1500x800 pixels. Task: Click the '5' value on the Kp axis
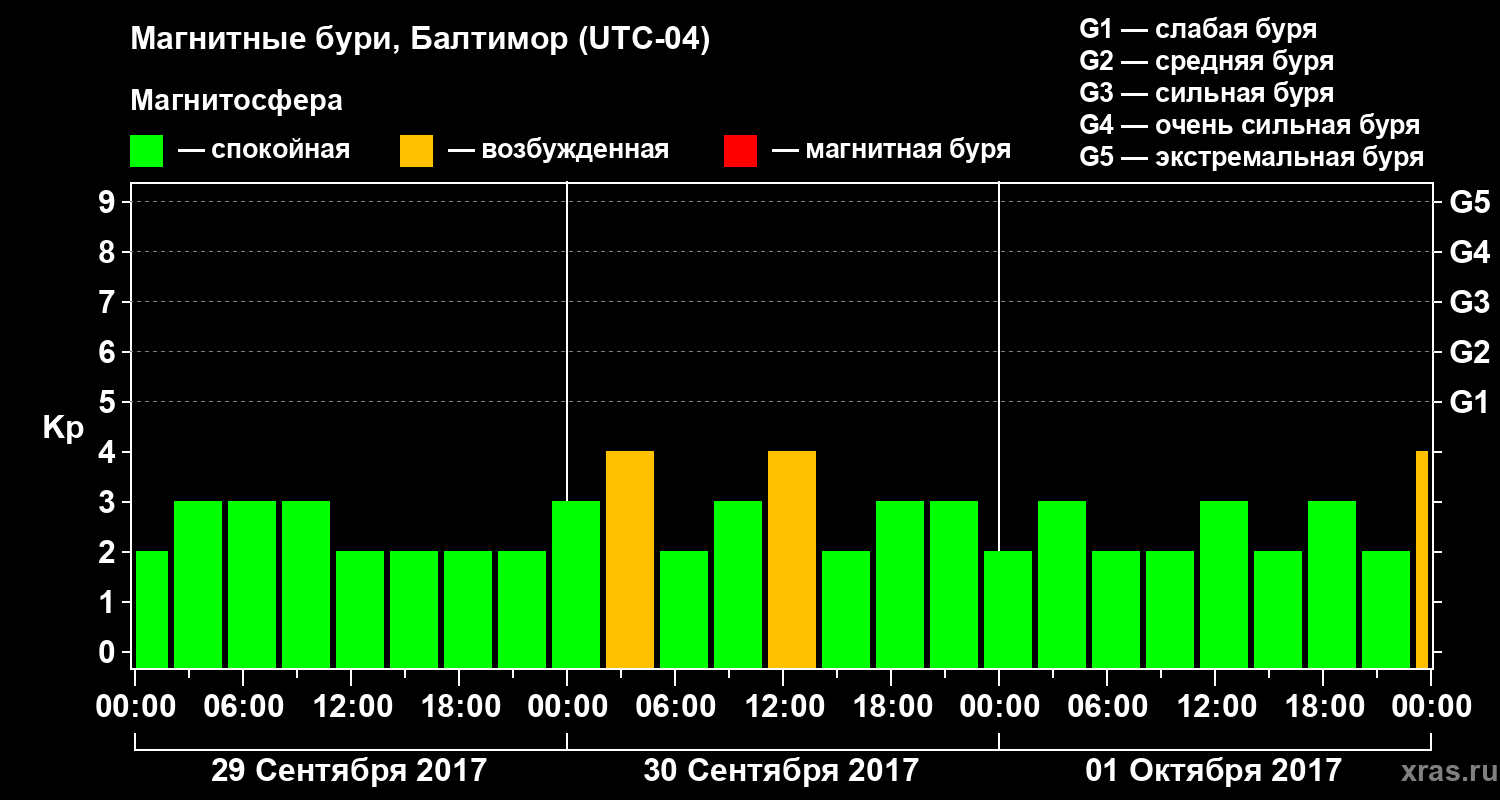click(109, 402)
